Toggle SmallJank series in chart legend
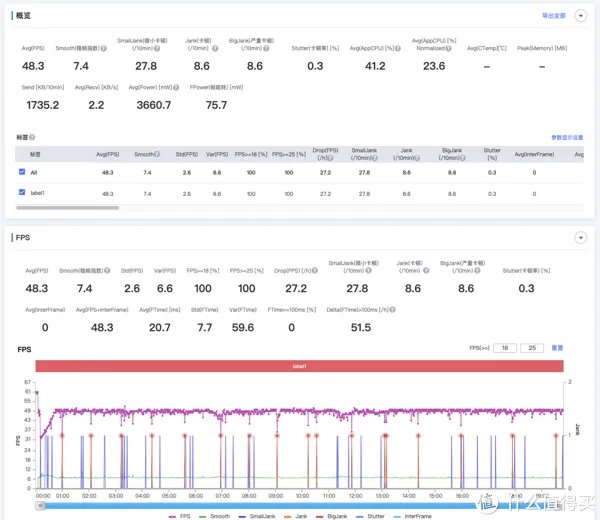 [x=257, y=516]
